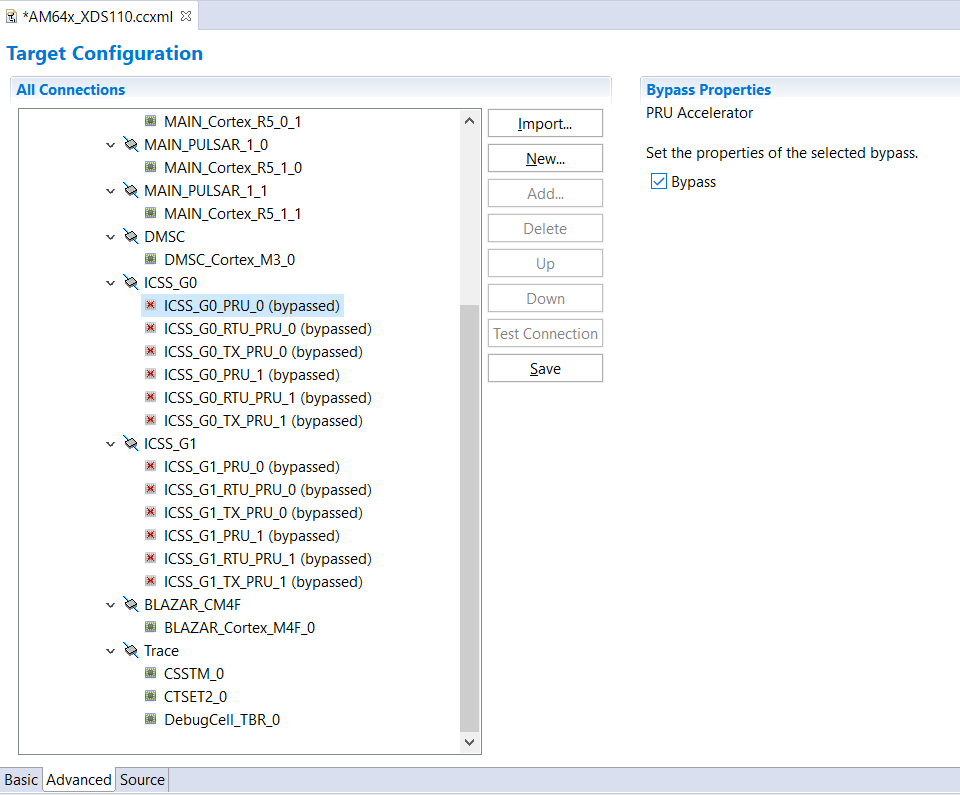Screen dimensions: 960x795
Task: Click the Import... button
Action: pos(545,124)
